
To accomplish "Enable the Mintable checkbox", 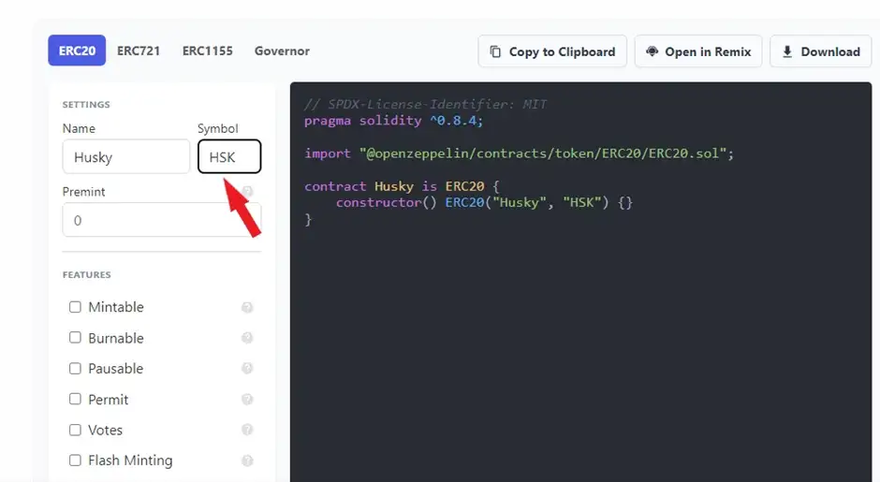I will pos(75,307).
